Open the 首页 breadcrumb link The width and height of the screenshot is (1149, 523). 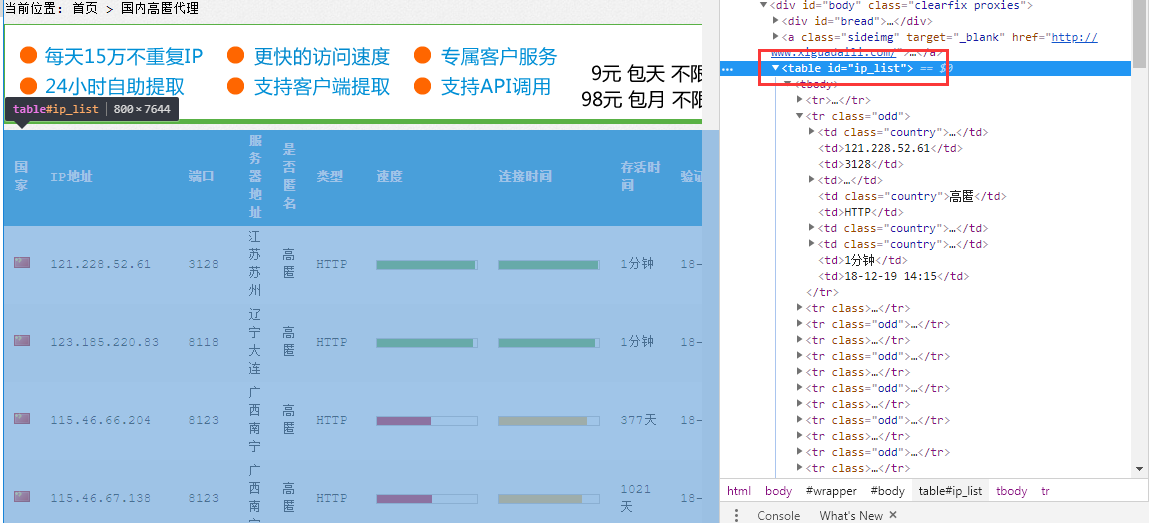coord(85,9)
